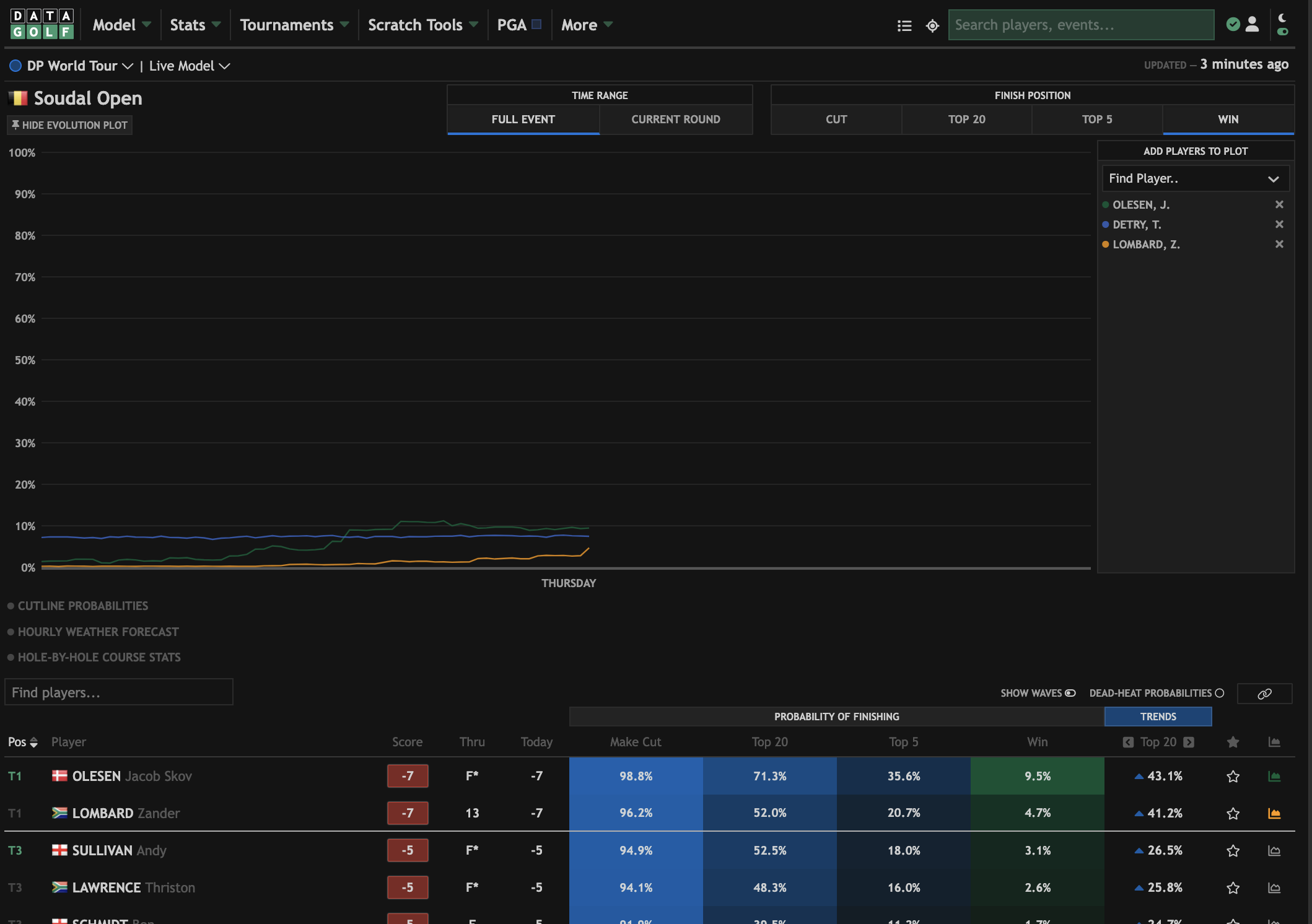Select the Full Event time range tab

523,120
